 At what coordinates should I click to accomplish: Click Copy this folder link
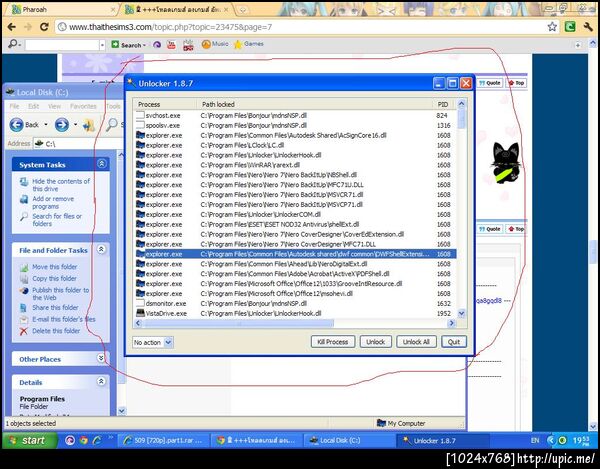pyautogui.click(x=54, y=278)
